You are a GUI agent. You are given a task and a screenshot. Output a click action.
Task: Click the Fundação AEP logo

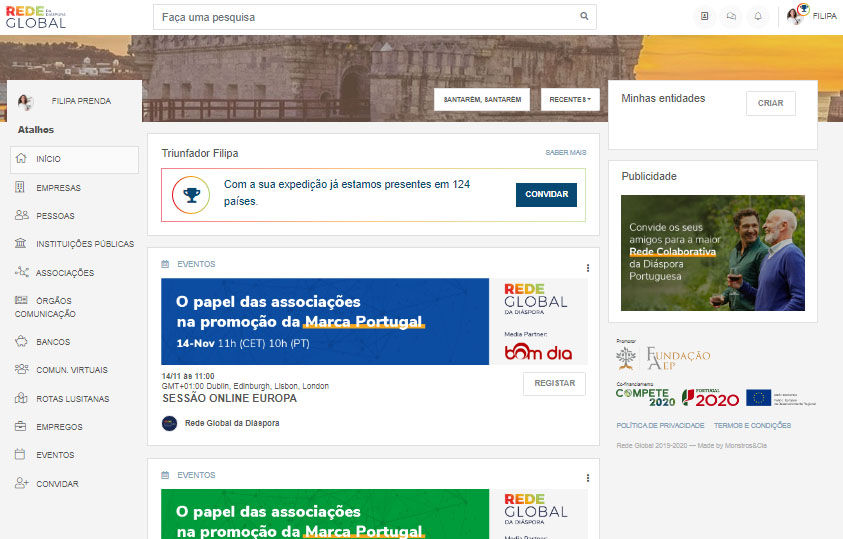click(663, 357)
